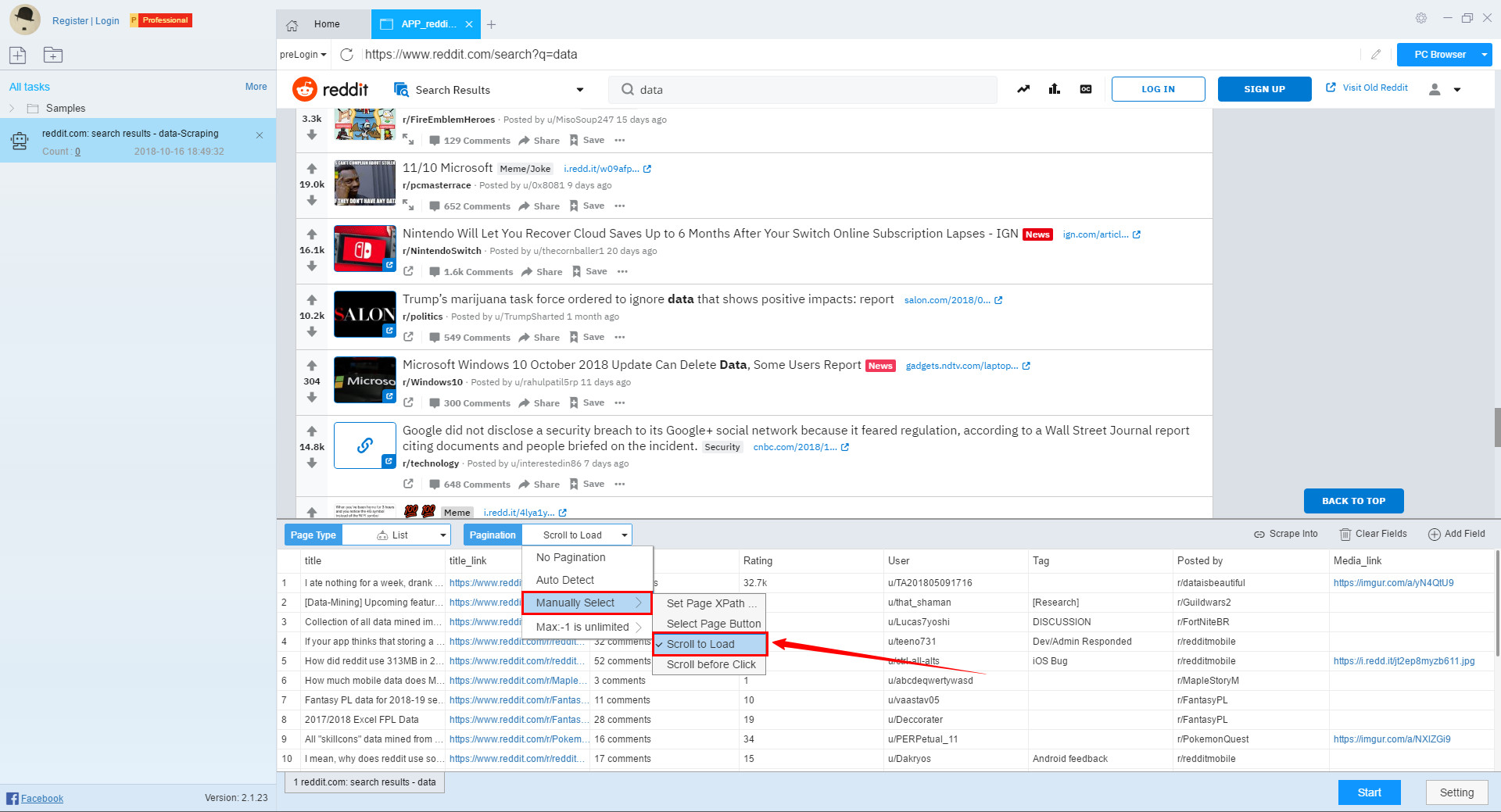Expand the Manually Select submenu arrow
Screen dimensions: 1501x812
(639, 603)
